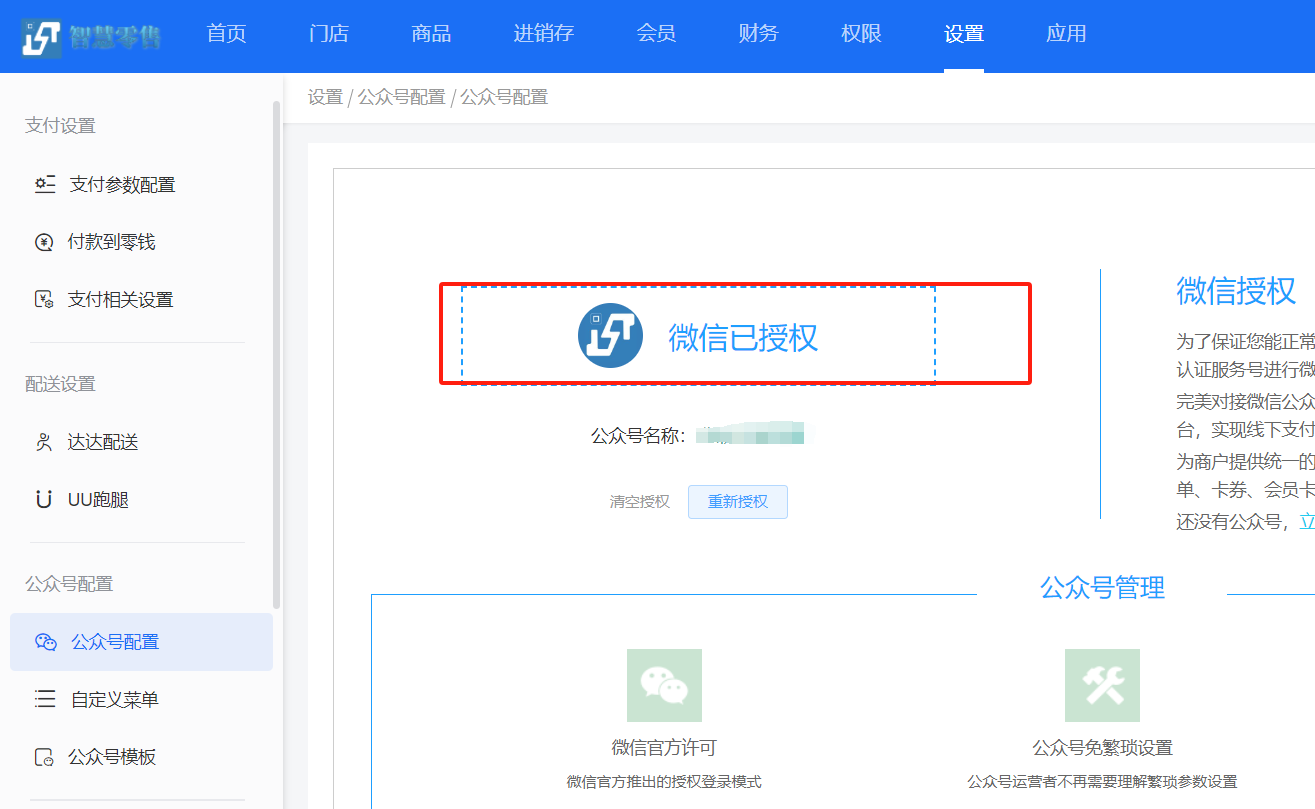Switch to the 进销存 tab
The width and height of the screenshot is (1315, 809).
(x=544, y=34)
